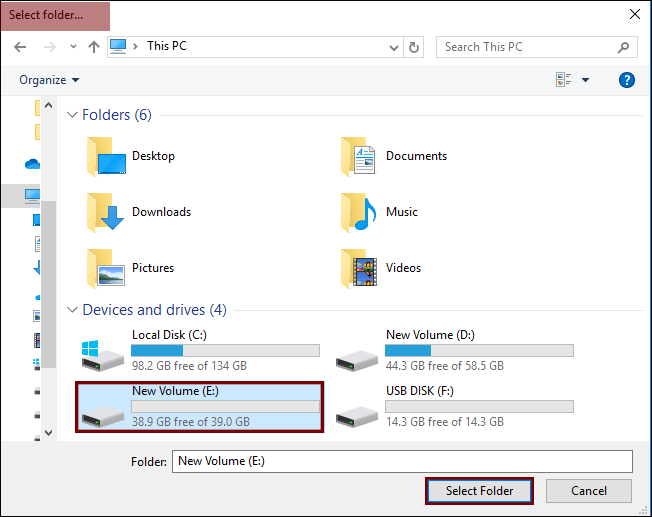Viewport: 652px width, 517px height.
Task: Select the USB DISK (F:) drive
Action: [454, 407]
